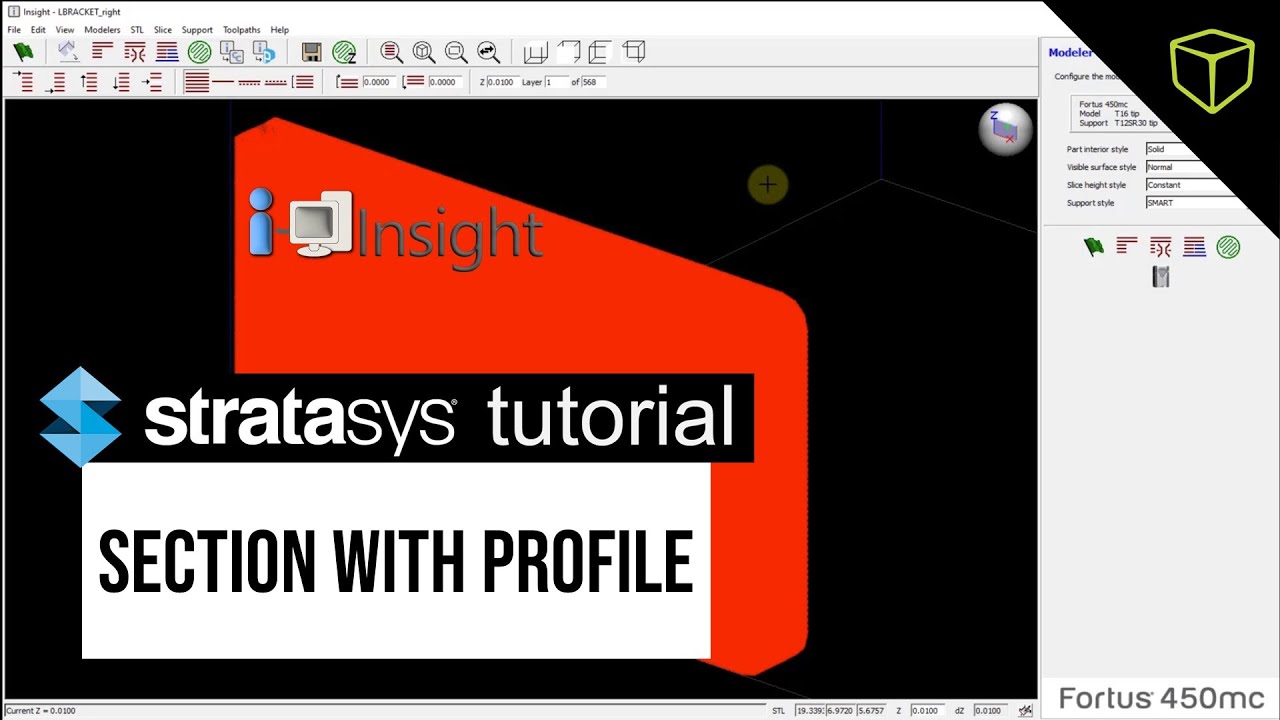
Task: Click the 'Current Z = 0.0100' status text
Action: point(41,711)
